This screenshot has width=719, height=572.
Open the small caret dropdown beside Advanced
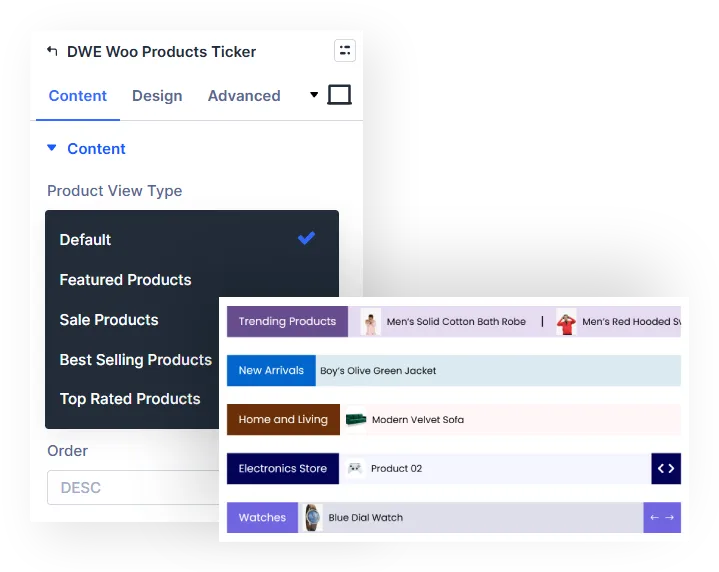[x=314, y=94]
